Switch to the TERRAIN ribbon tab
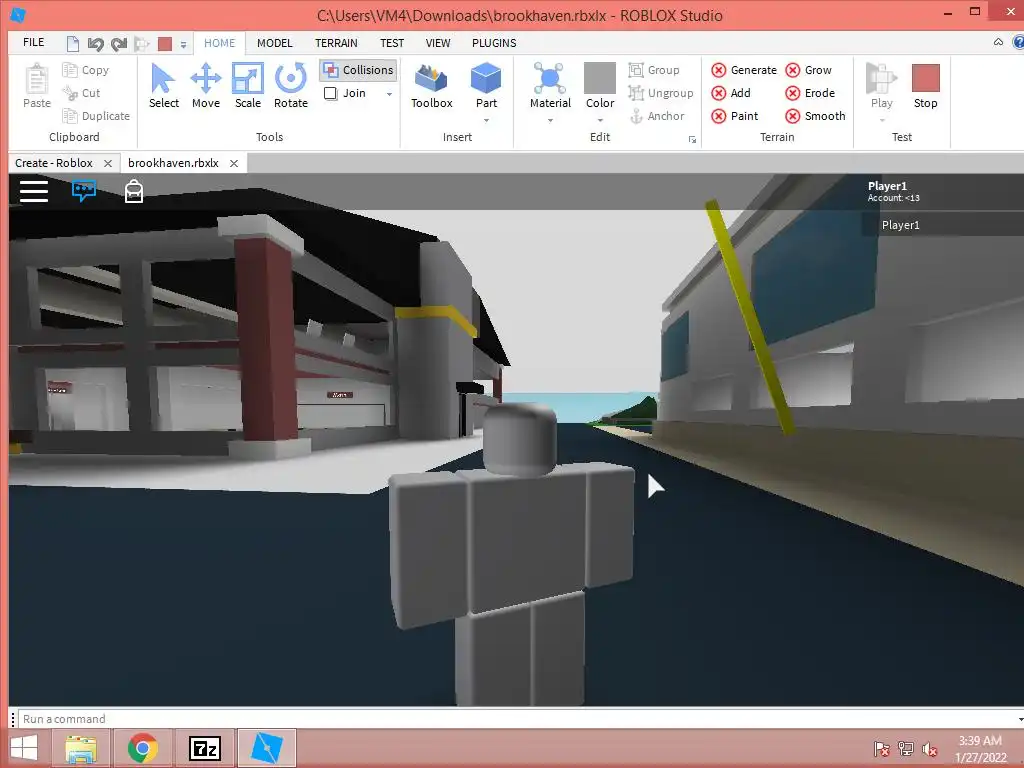This screenshot has height=768, width=1024. pos(336,42)
